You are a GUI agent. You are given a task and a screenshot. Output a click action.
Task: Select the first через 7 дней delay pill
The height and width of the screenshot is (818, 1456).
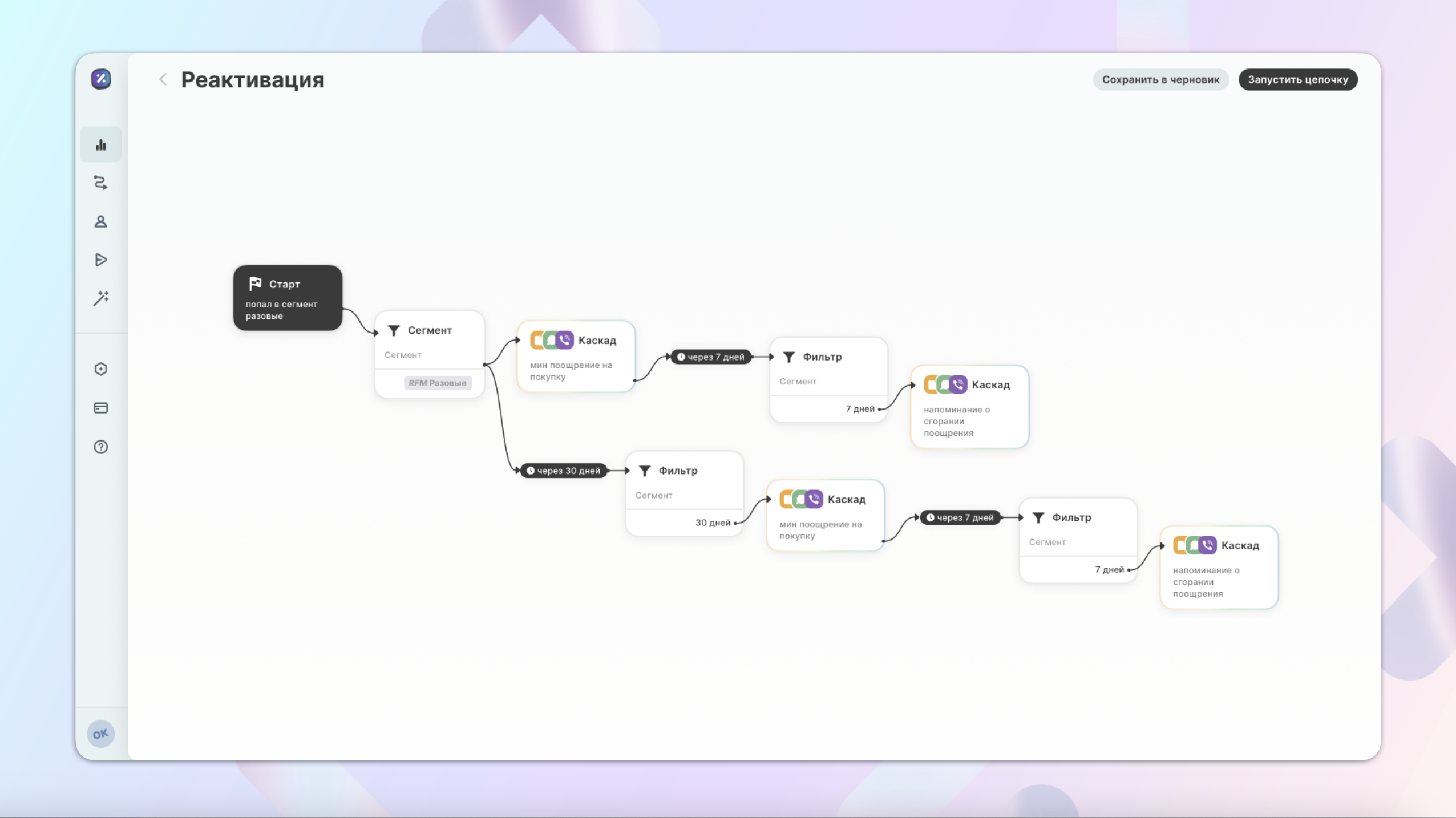(x=710, y=357)
